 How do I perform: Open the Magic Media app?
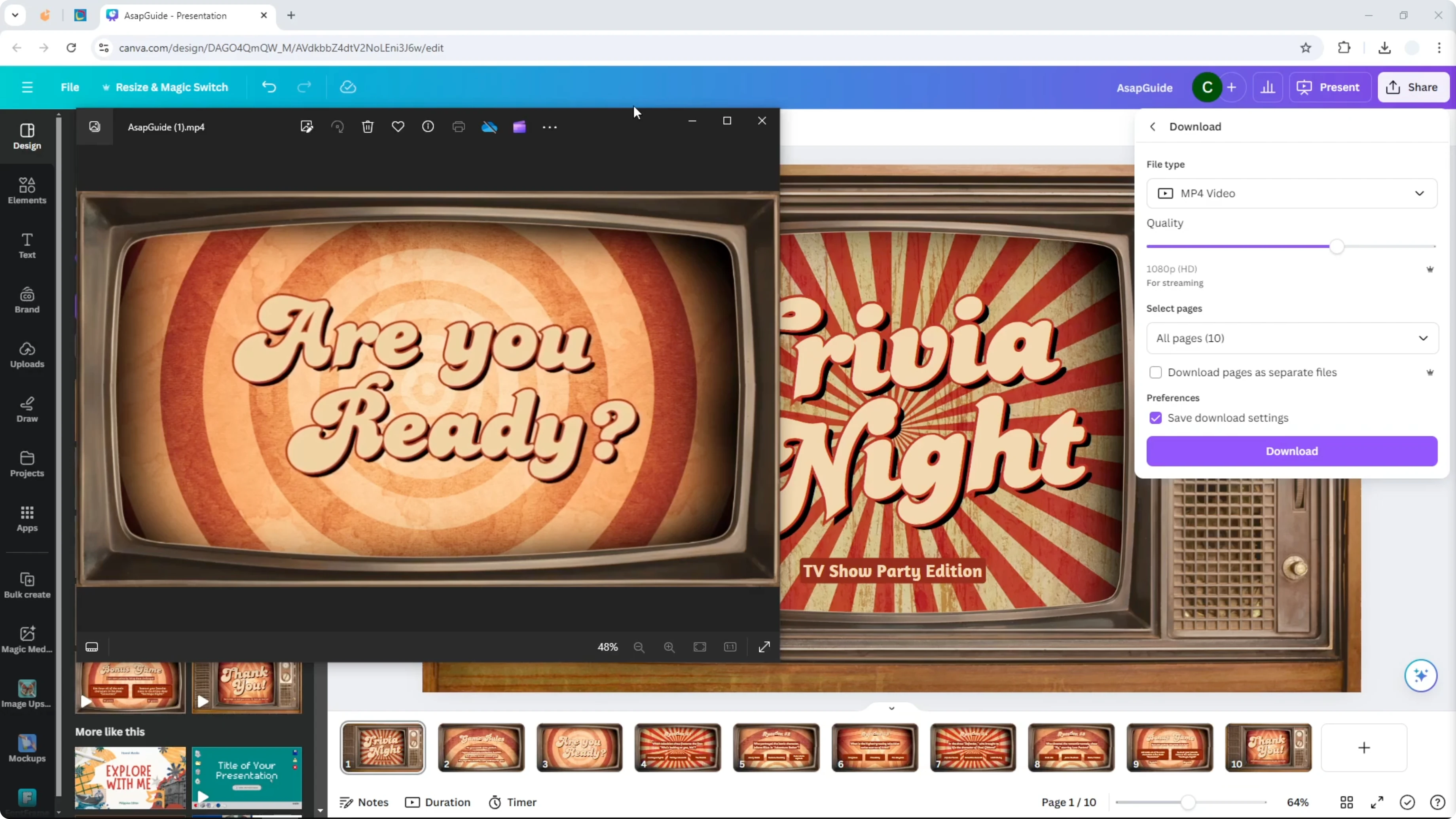(27, 640)
